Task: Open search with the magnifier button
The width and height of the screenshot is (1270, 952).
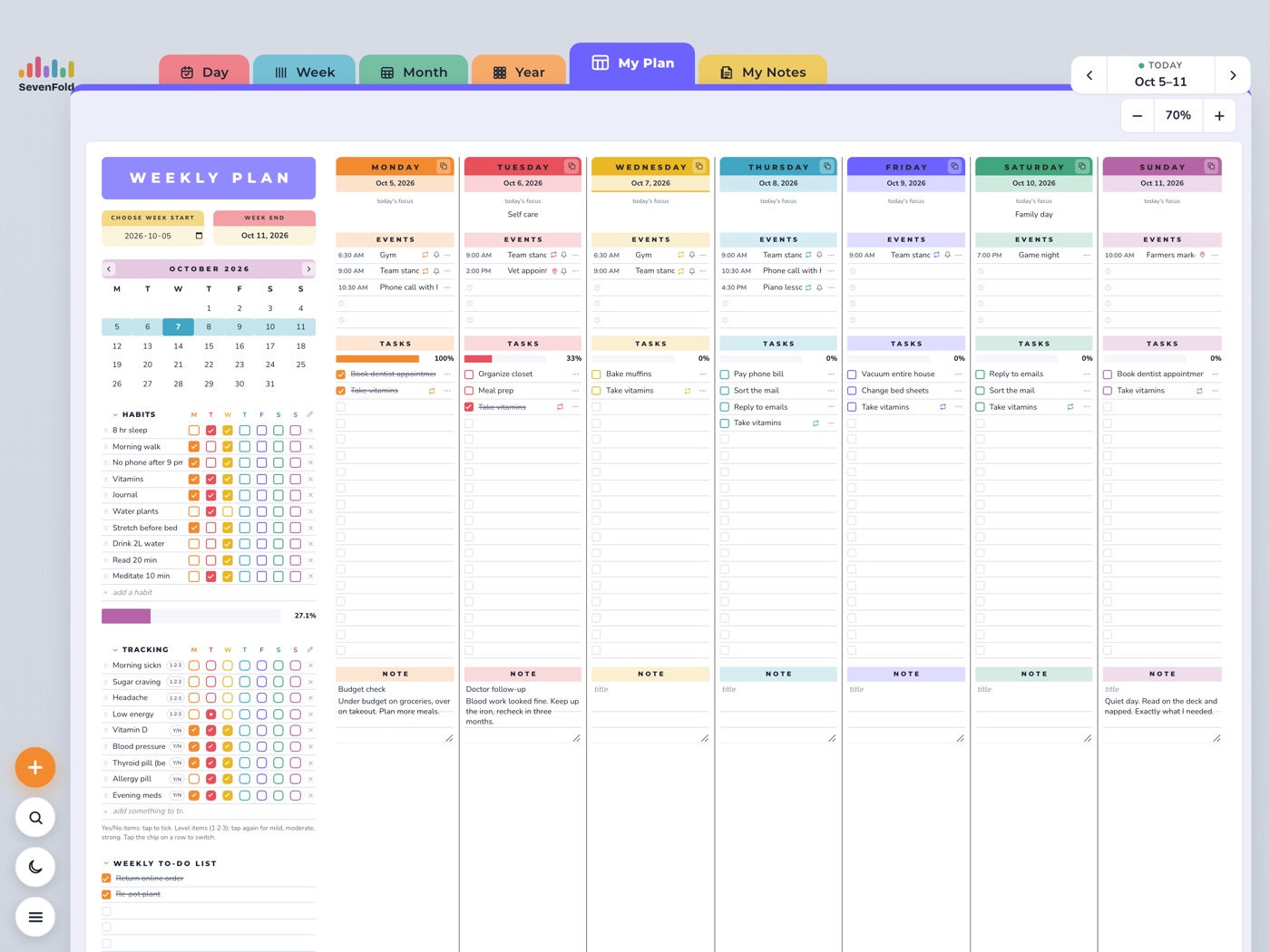Action: pos(35,818)
